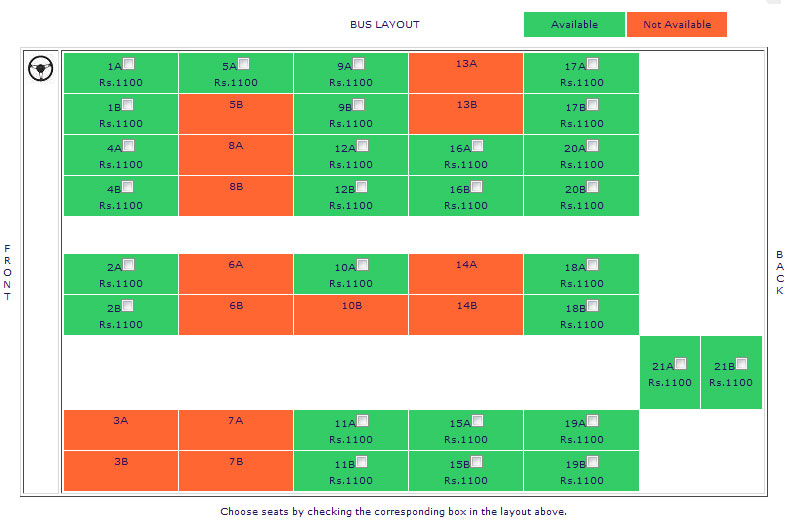Check the box for seat 21B
Image resolution: width=788 pixels, height=521 pixels.
point(742,363)
